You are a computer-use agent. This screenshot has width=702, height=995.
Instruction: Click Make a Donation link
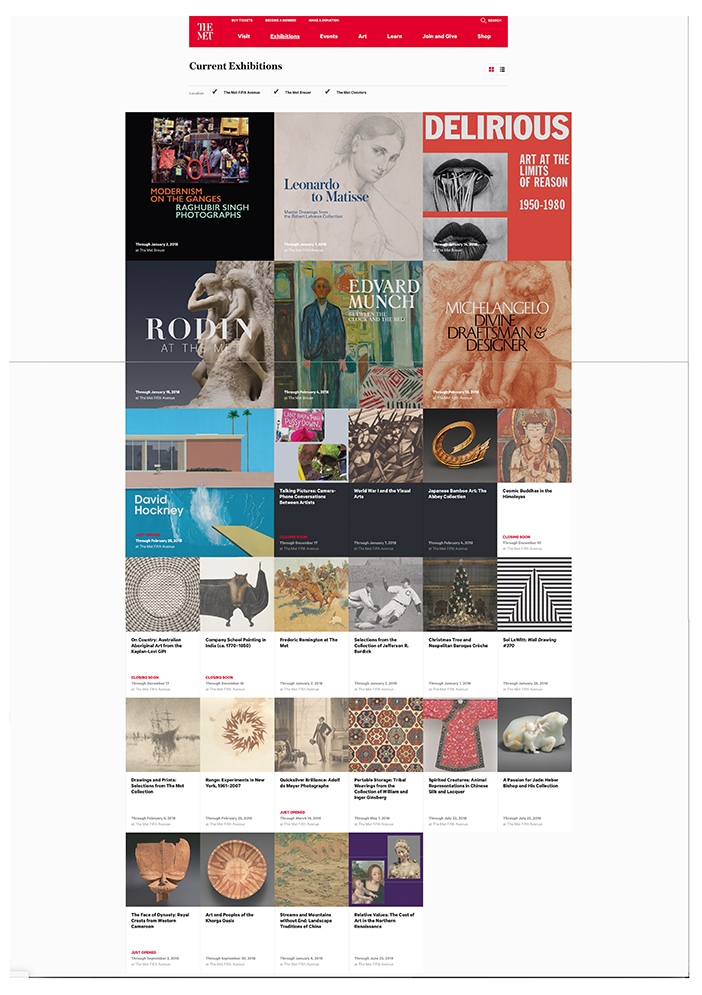324,20
